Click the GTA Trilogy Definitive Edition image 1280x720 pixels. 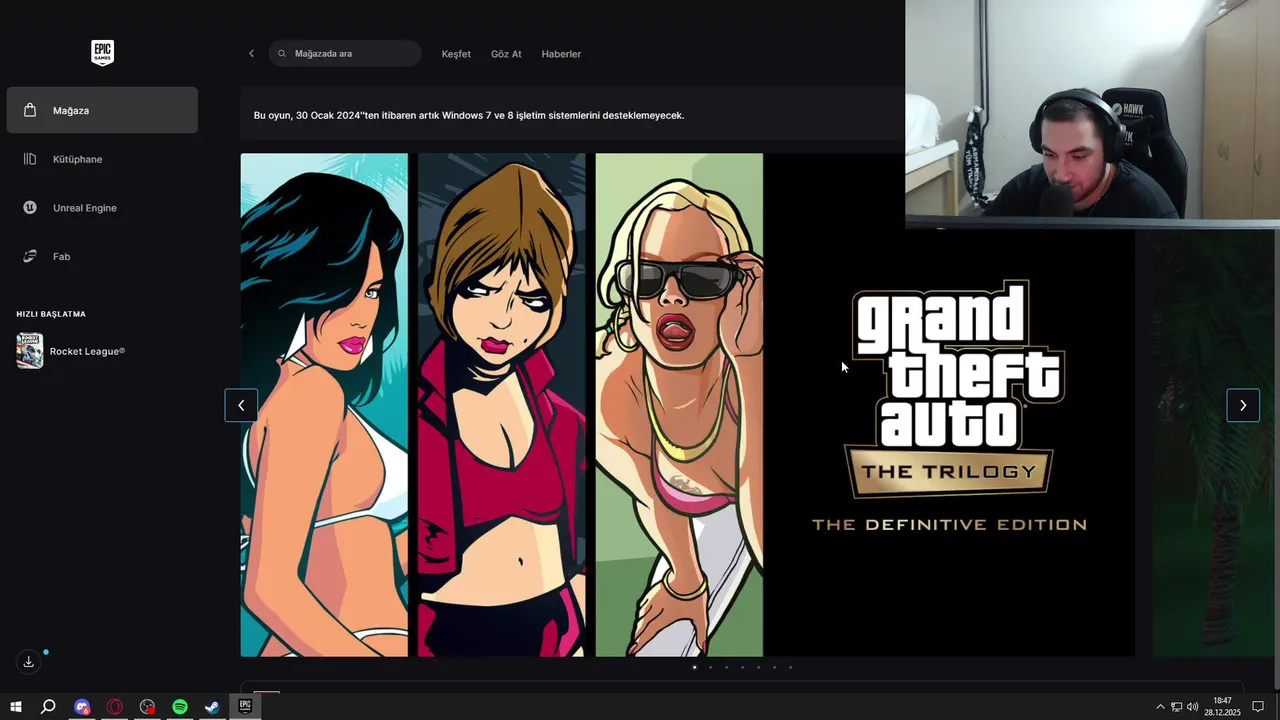tap(687, 405)
